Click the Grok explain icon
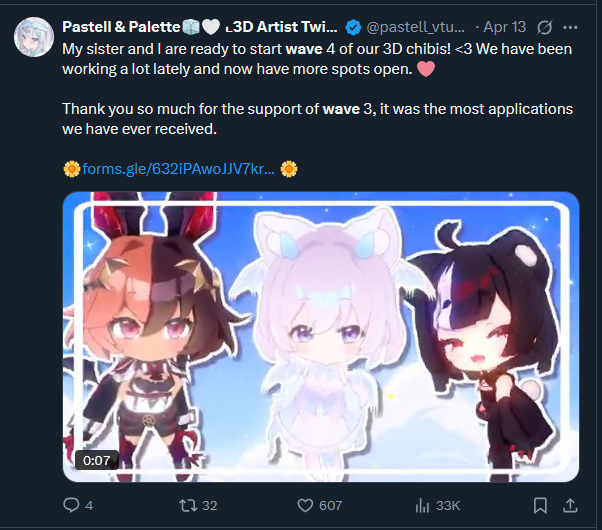The image size is (602, 530). [544, 27]
